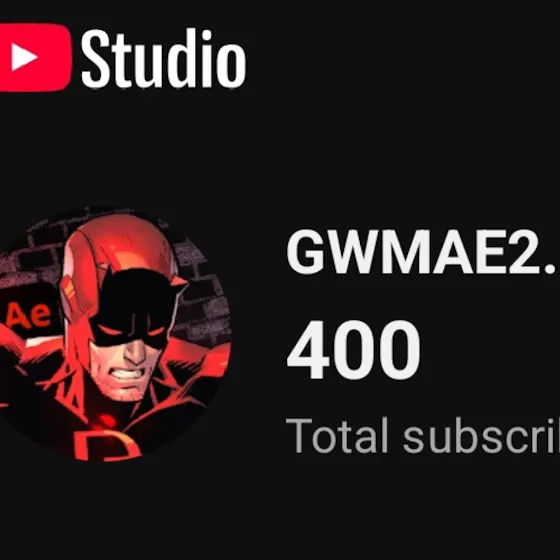
Task: Click the word Total under 400
Action: click(x=337, y=435)
